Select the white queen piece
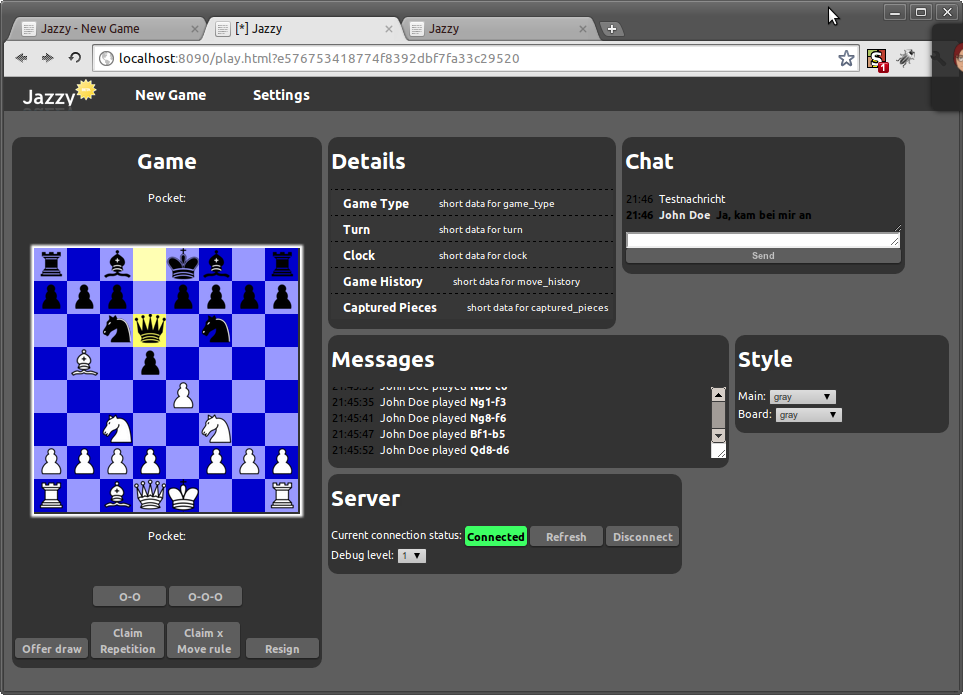This screenshot has height=695, width=963. [x=150, y=495]
